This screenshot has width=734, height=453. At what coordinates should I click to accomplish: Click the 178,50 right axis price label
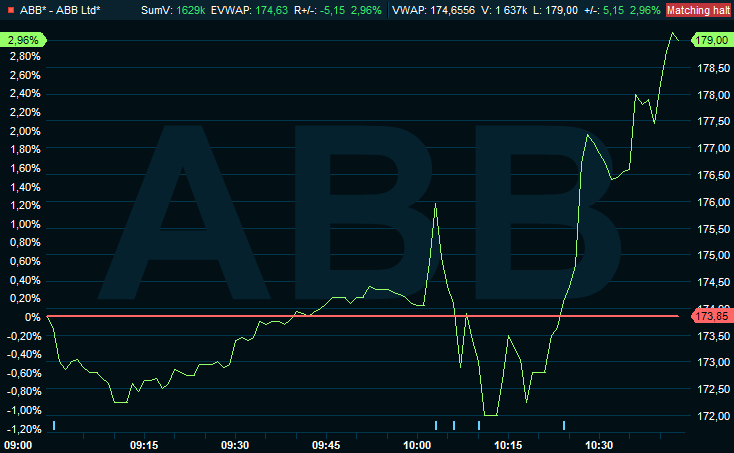[713, 68]
